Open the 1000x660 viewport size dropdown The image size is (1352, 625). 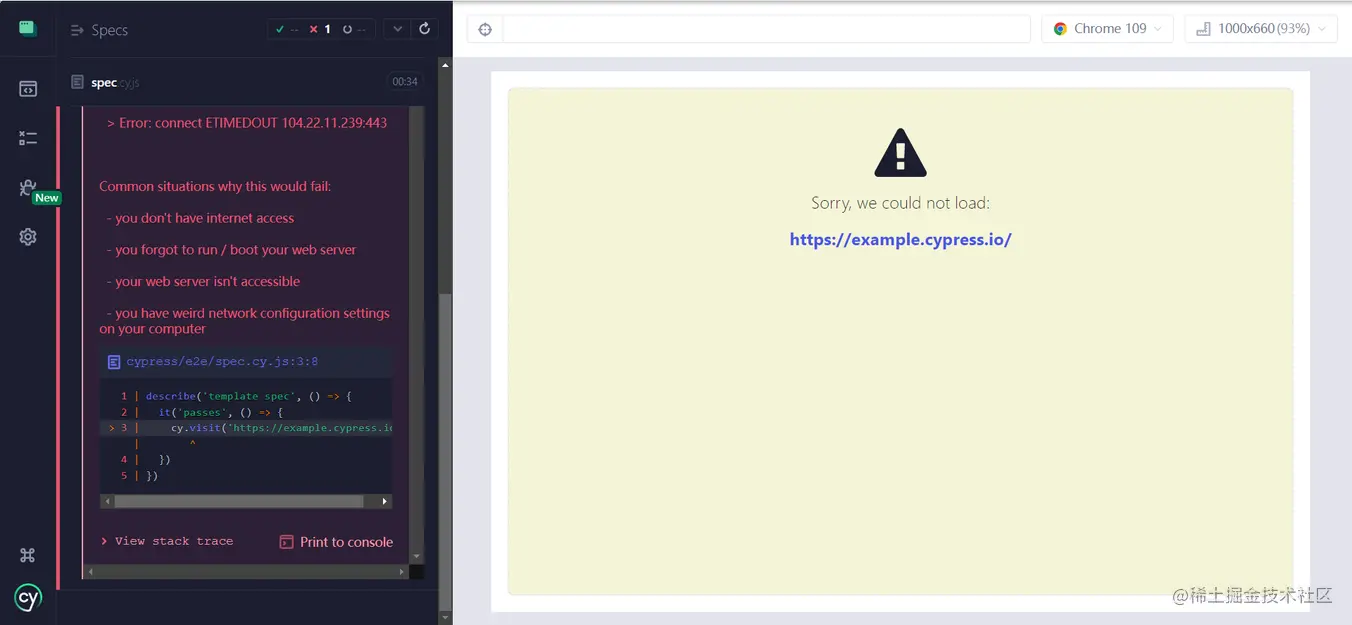pyautogui.click(x=1261, y=29)
